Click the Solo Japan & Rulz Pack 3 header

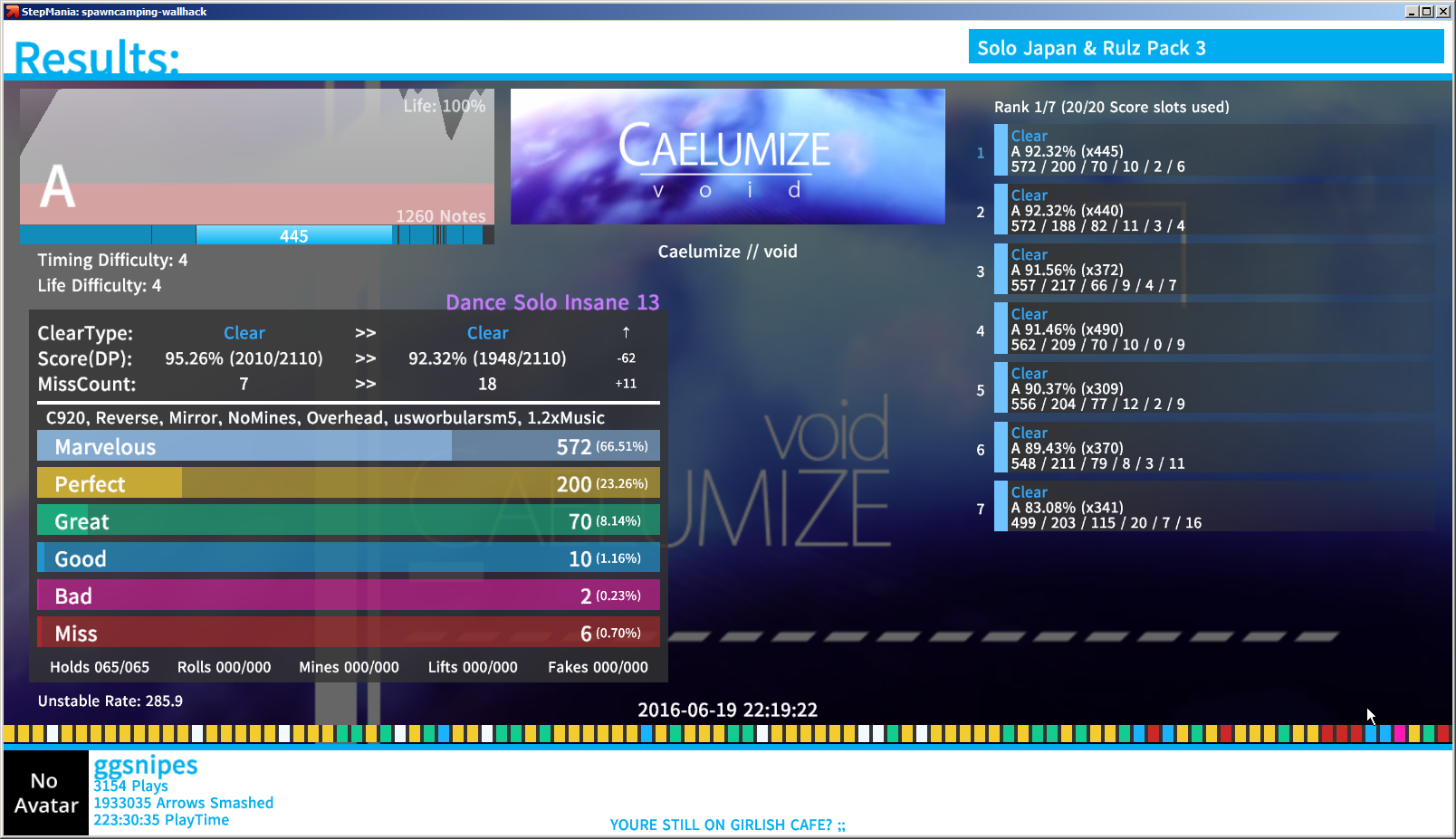(x=1205, y=48)
